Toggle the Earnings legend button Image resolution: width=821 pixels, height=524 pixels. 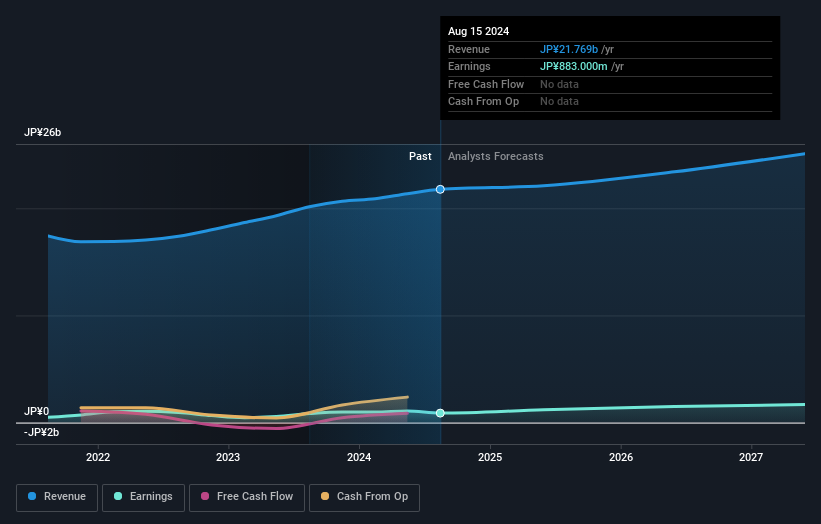pos(143,497)
